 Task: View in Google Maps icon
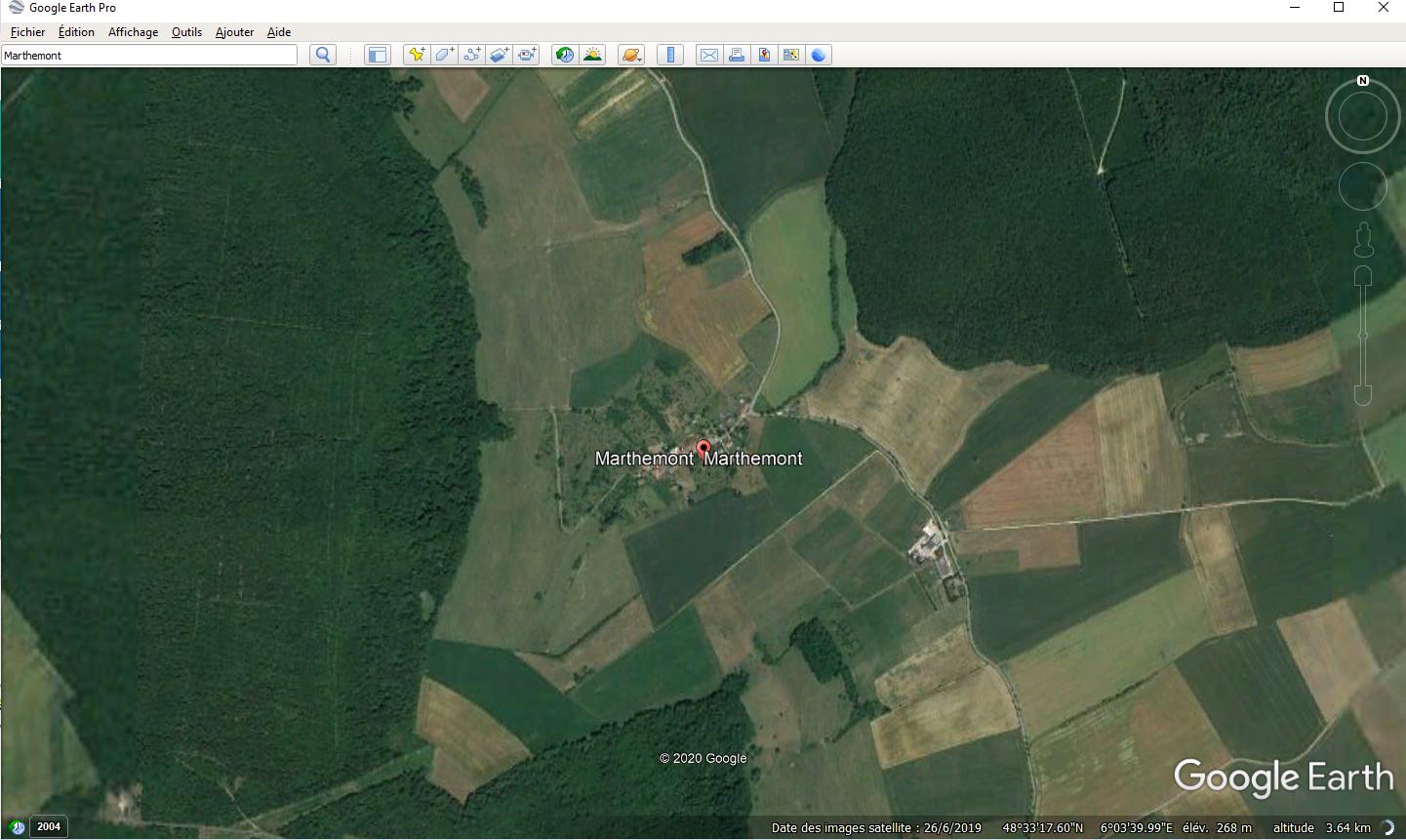click(791, 55)
